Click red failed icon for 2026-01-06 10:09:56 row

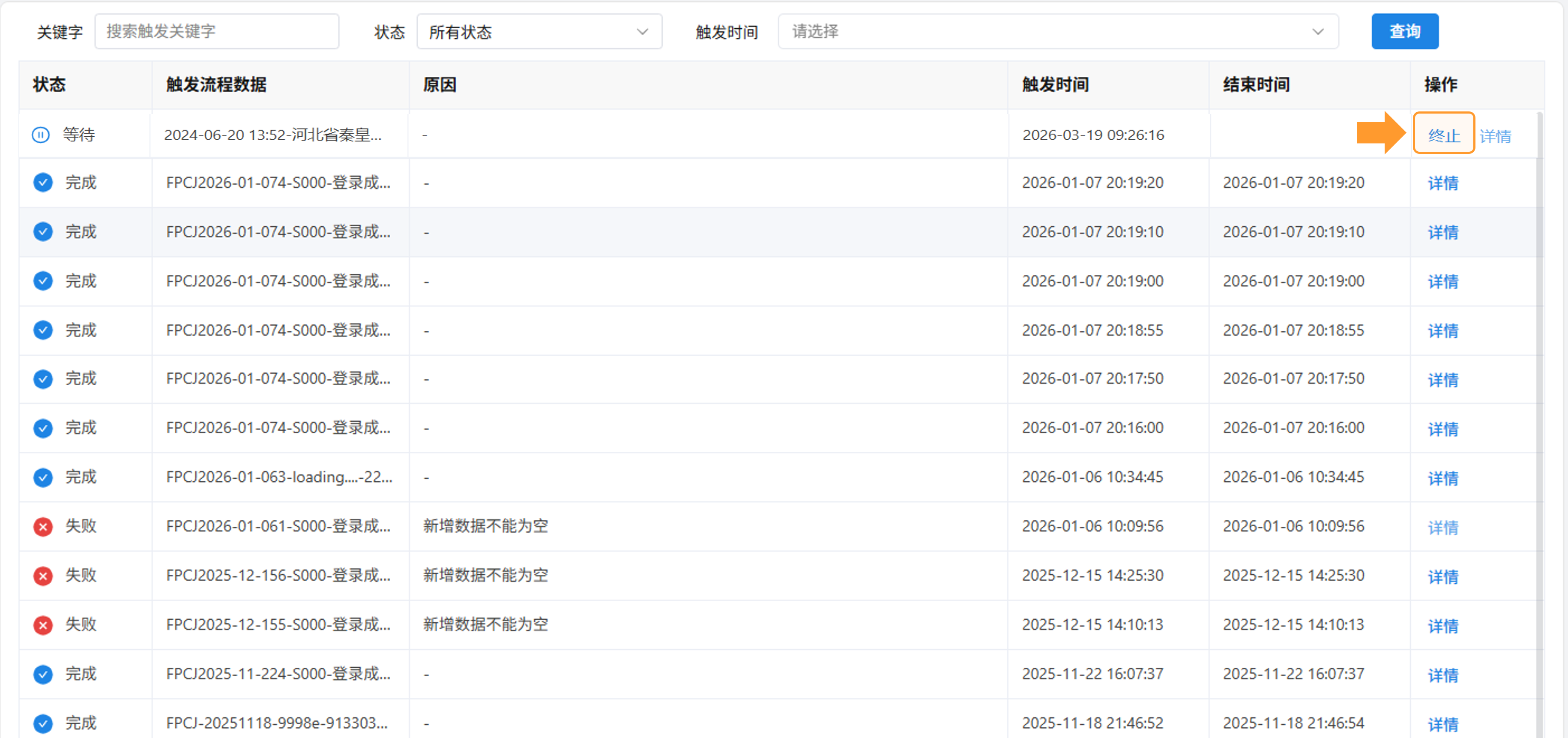point(42,526)
